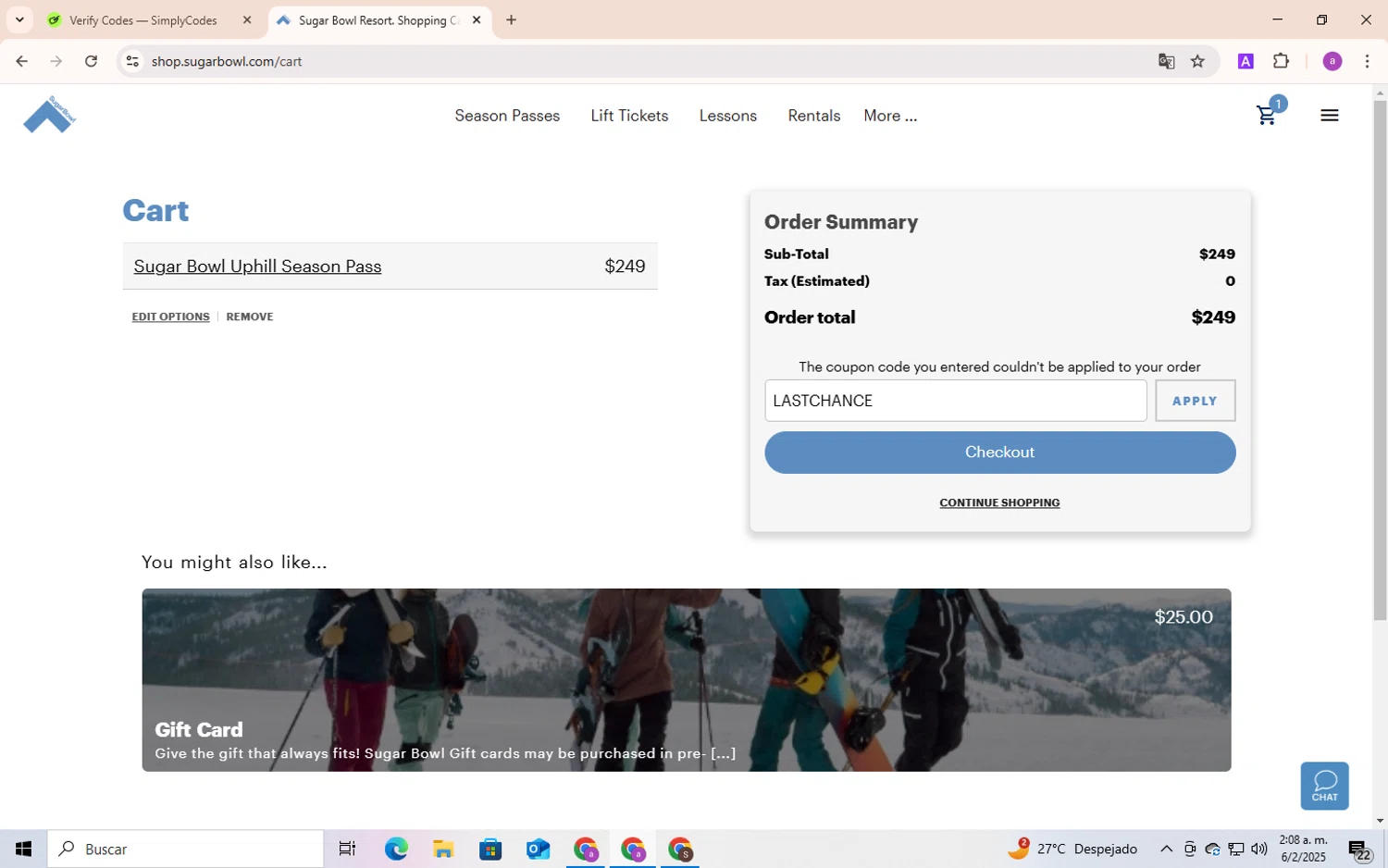Open the Rentals menu
The width and height of the screenshot is (1388, 868).
pos(814,116)
